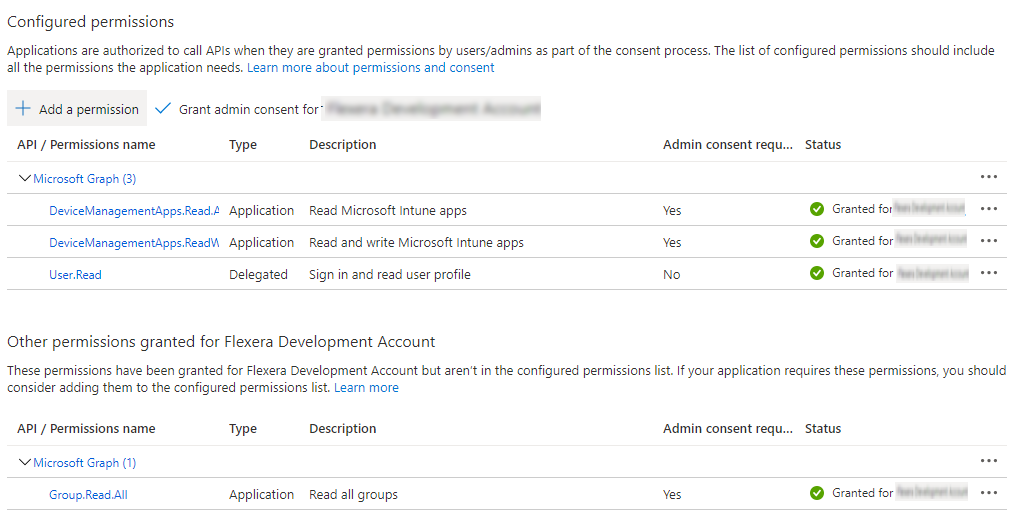This screenshot has width=1035, height=517.
Task: Click Type column header in Other permissions table
Action: click(243, 429)
